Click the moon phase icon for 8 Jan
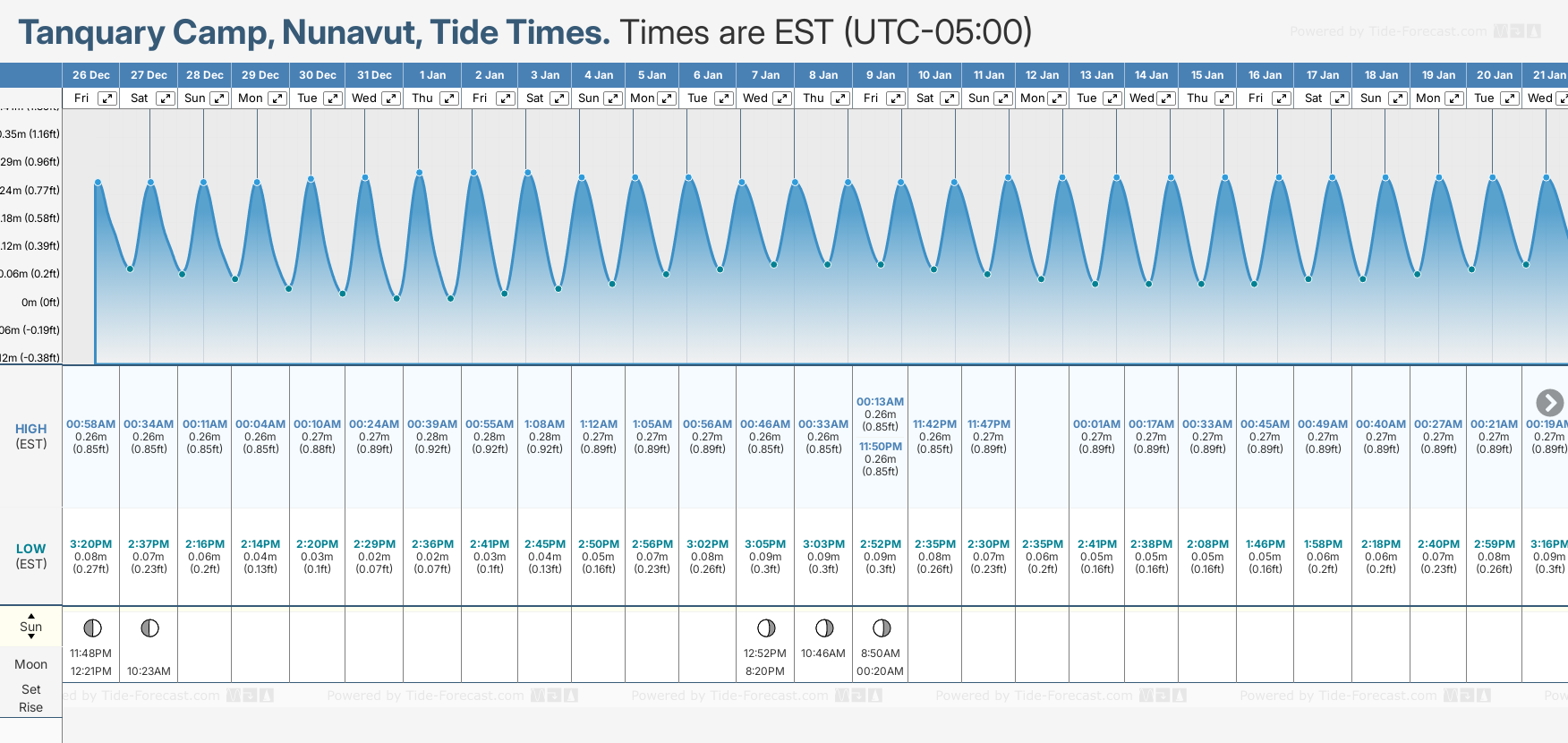This screenshot has width=1568, height=743. [x=824, y=628]
